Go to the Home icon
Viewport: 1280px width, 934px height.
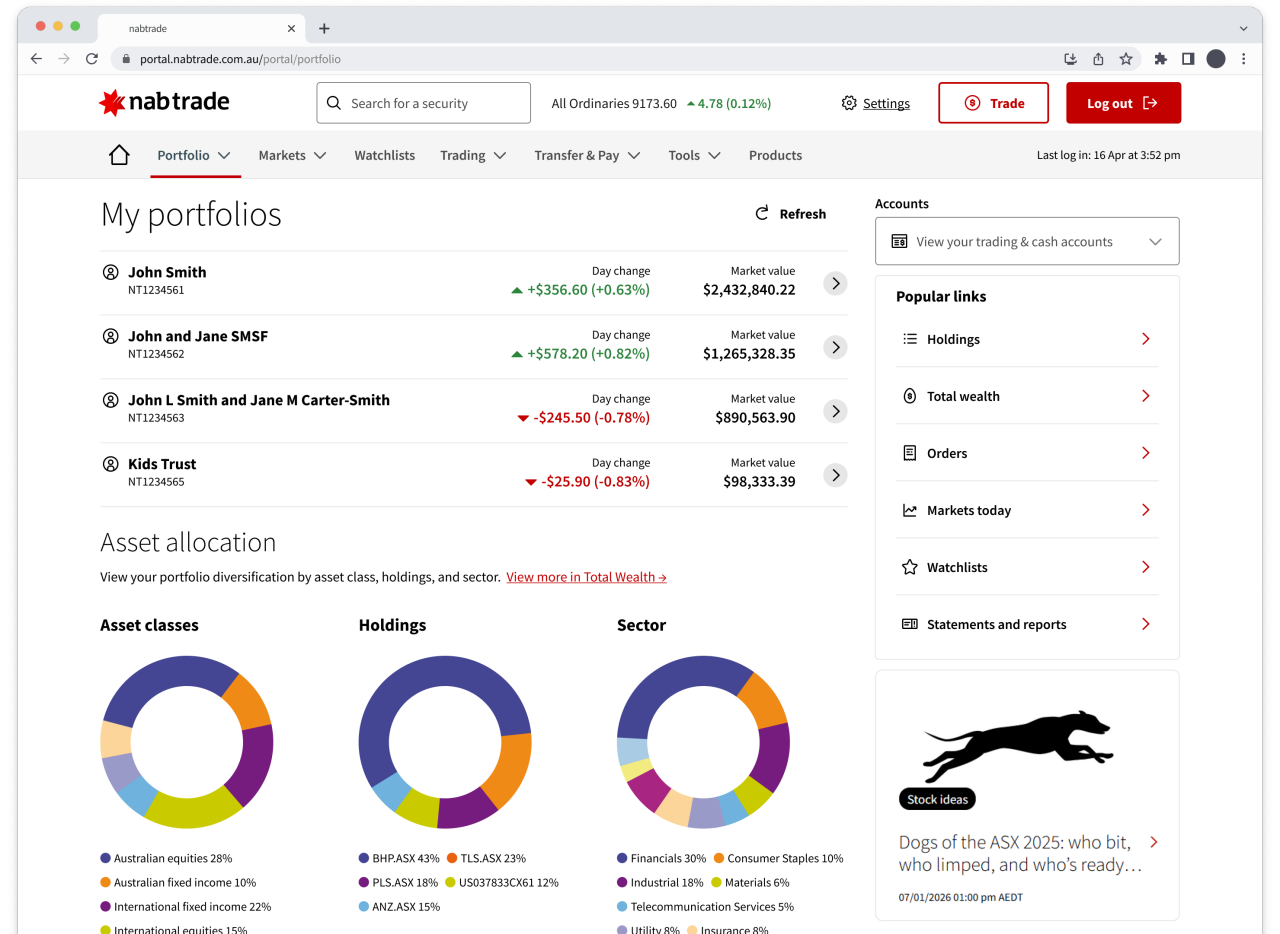(119, 155)
